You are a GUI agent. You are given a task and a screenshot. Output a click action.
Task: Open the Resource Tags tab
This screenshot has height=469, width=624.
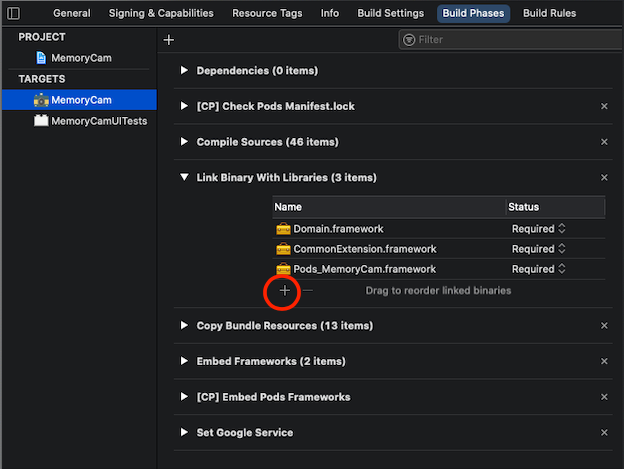tap(267, 13)
